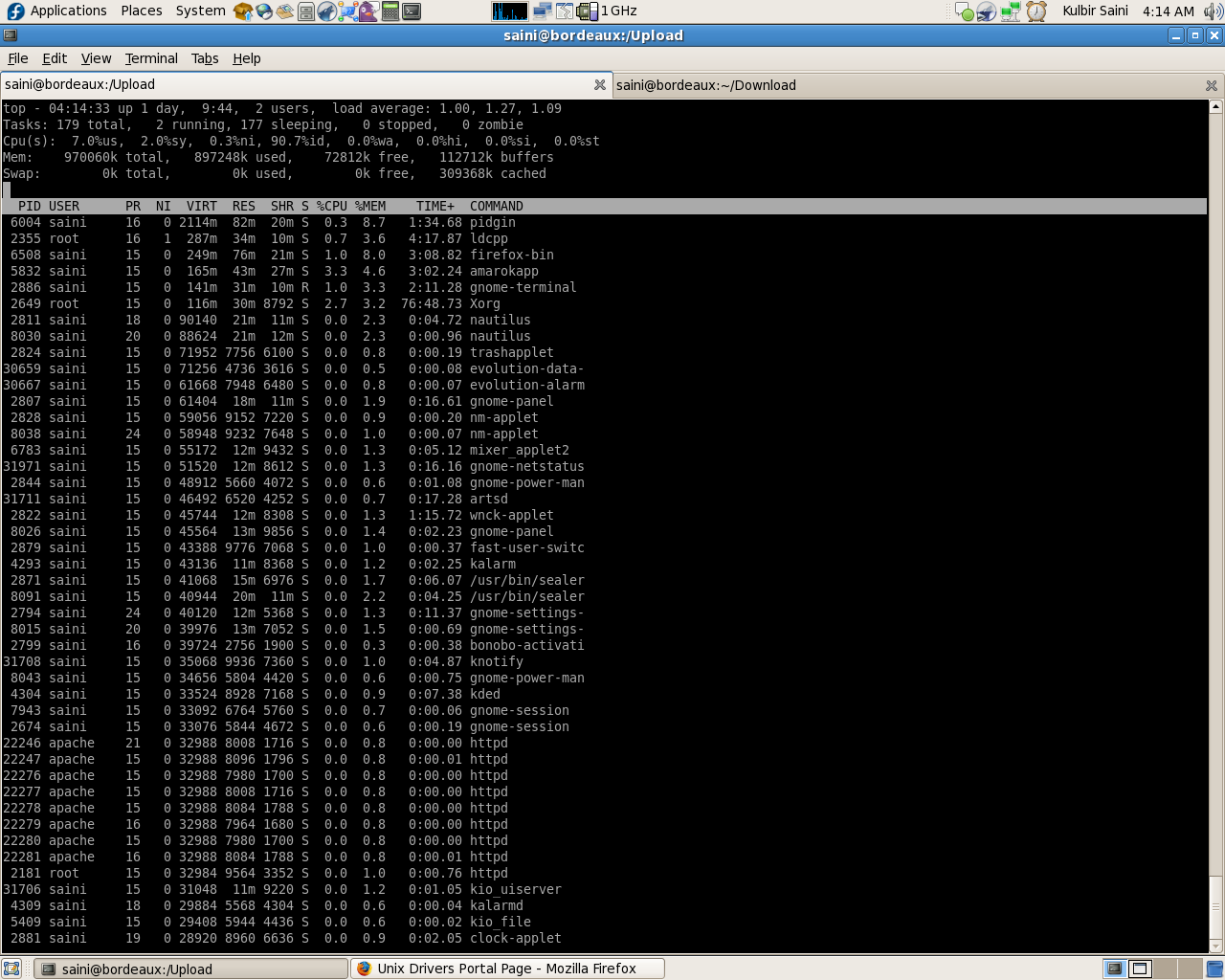Click the system monitor graph applet
The height and width of the screenshot is (980, 1225).
[510, 11]
